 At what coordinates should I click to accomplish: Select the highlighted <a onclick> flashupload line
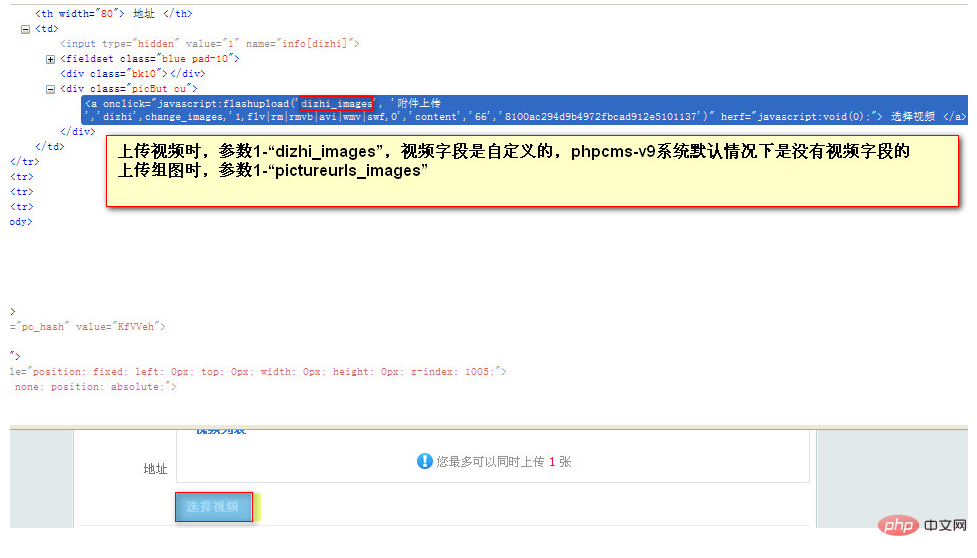point(525,110)
